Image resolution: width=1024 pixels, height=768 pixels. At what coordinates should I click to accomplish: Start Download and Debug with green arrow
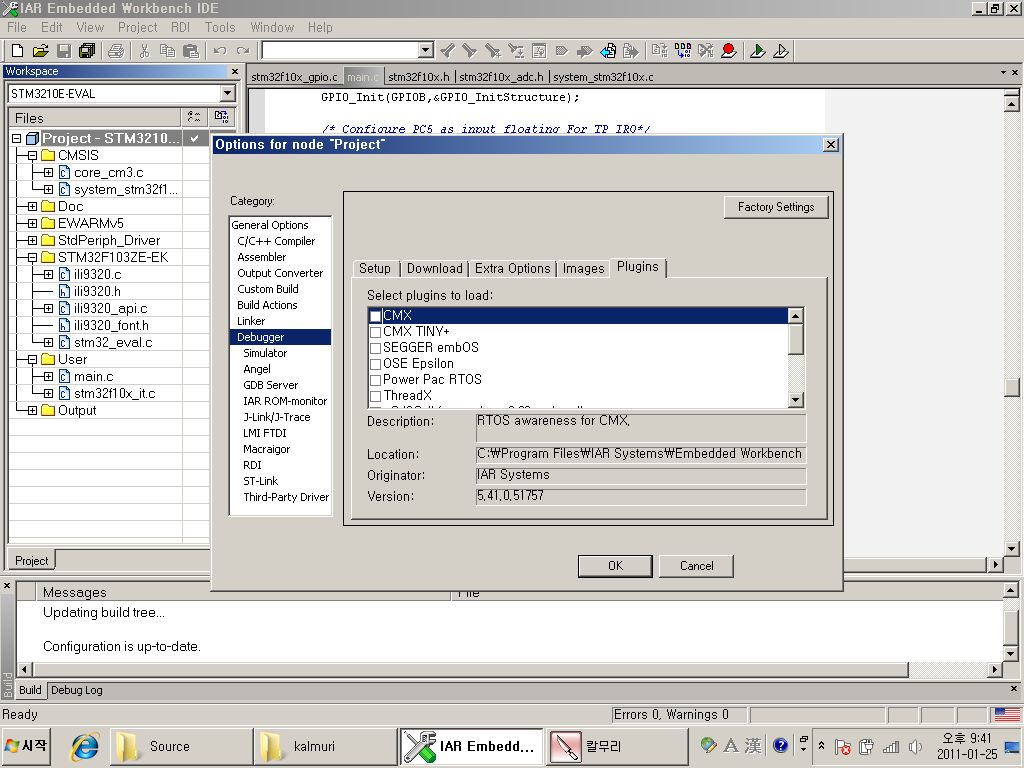click(x=758, y=50)
